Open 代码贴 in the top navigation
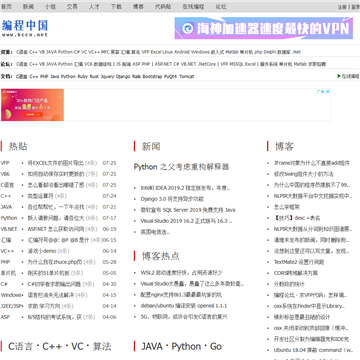Screen dimensions: 360x360 (163, 7)
